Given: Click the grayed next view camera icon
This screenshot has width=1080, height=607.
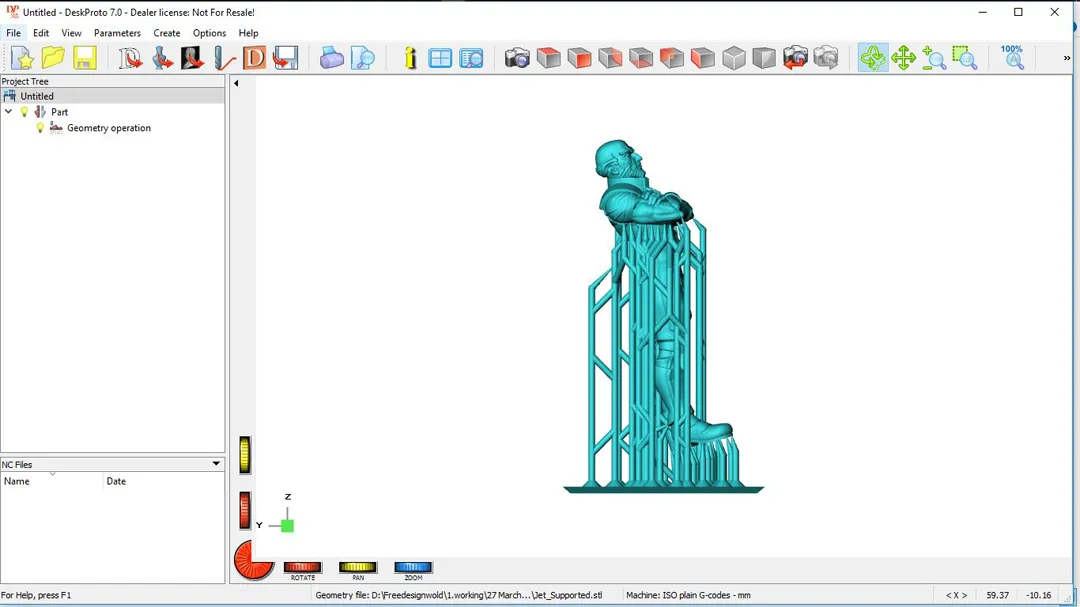Looking at the screenshot, I should pos(826,58).
